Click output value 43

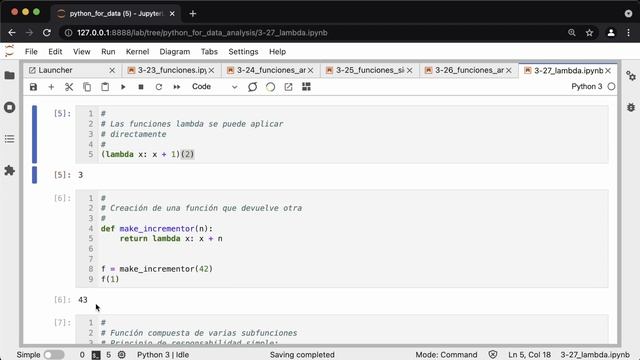(83, 300)
